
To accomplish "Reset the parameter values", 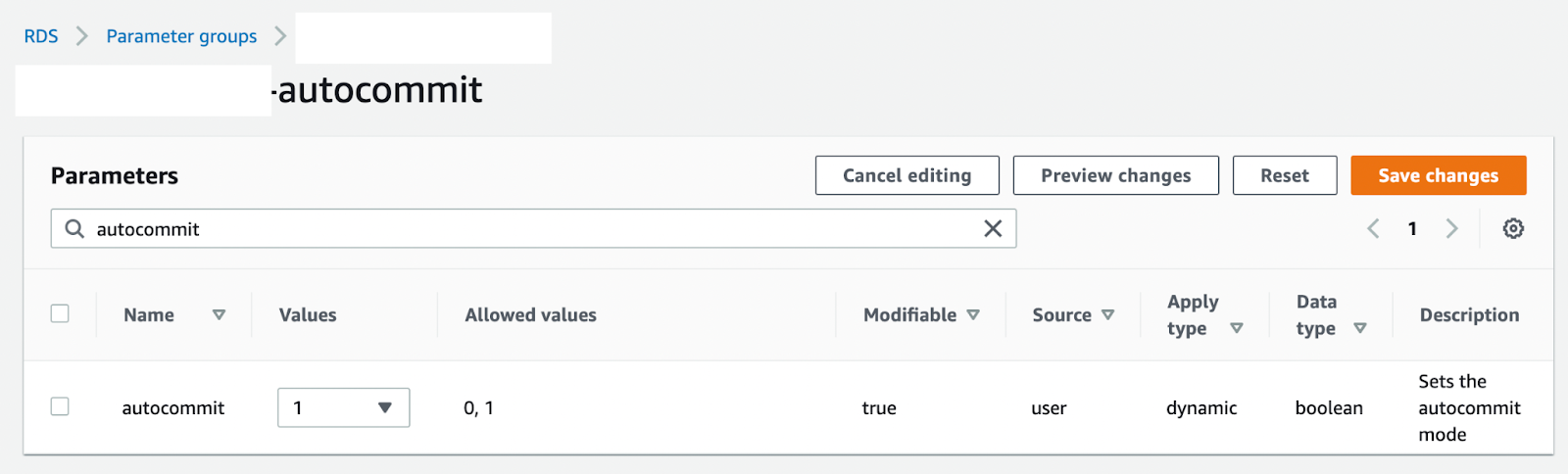I will [1284, 175].
